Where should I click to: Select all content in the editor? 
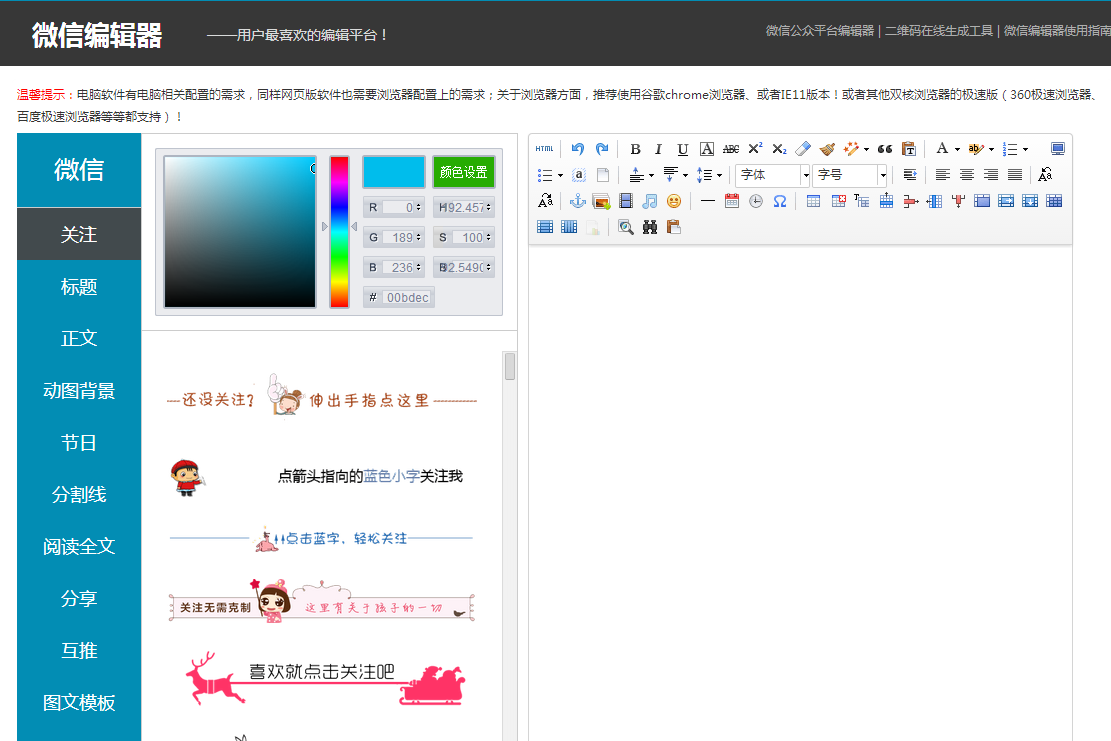tap(579, 175)
